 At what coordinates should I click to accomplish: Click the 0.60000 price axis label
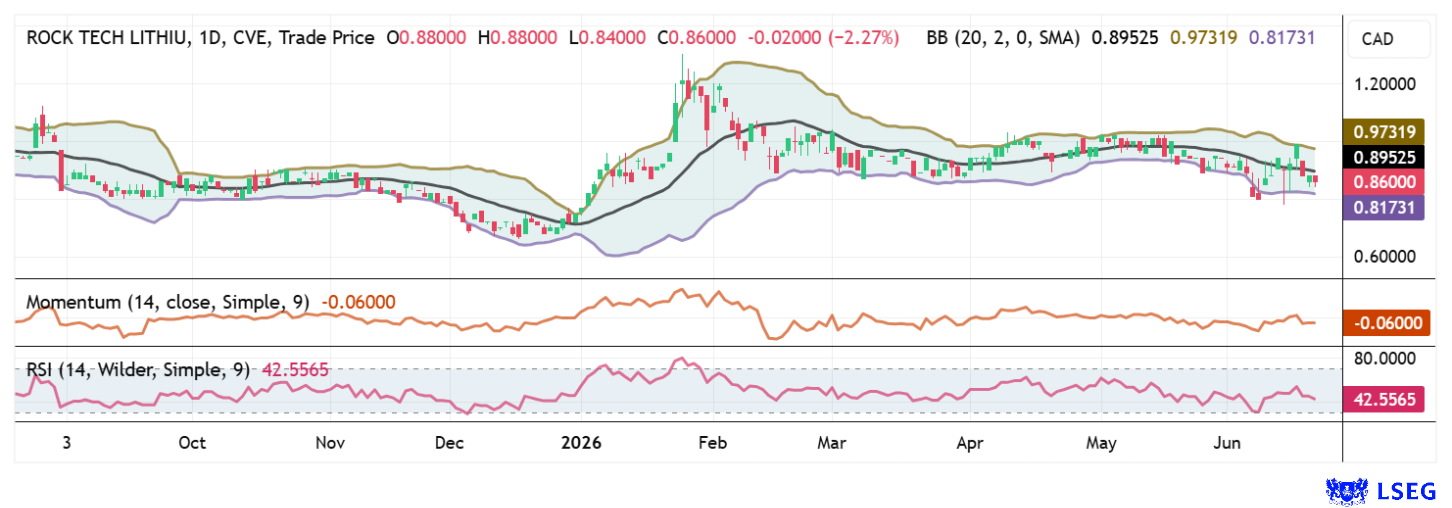(1386, 256)
